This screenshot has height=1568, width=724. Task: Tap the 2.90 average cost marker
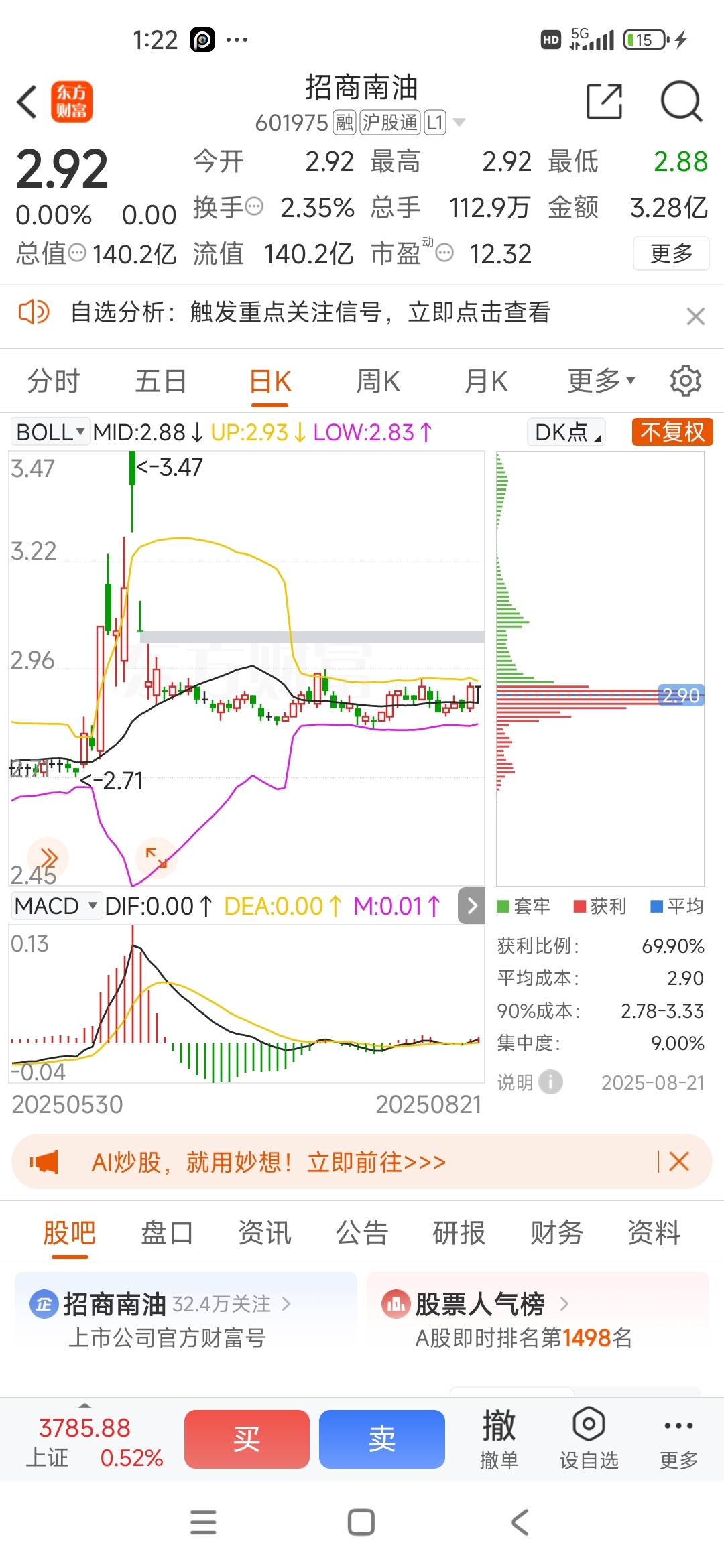[x=681, y=696]
